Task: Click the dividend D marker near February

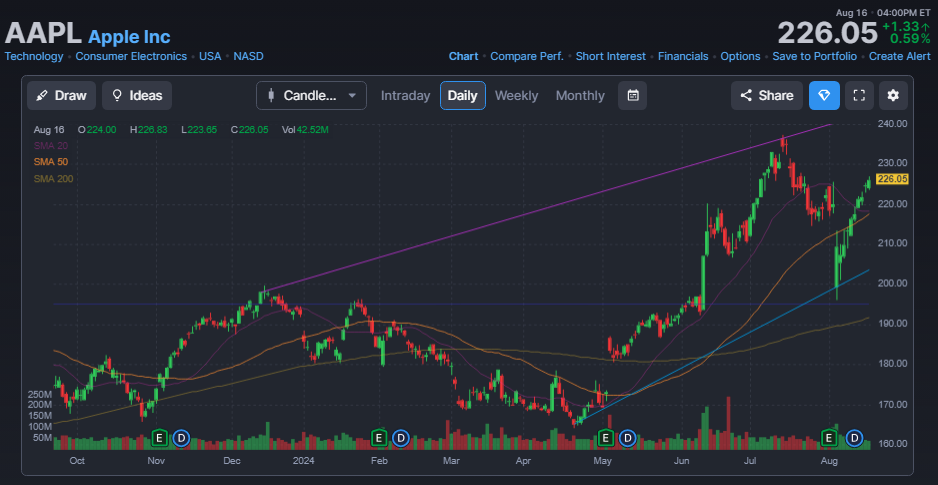Action: [x=400, y=438]
